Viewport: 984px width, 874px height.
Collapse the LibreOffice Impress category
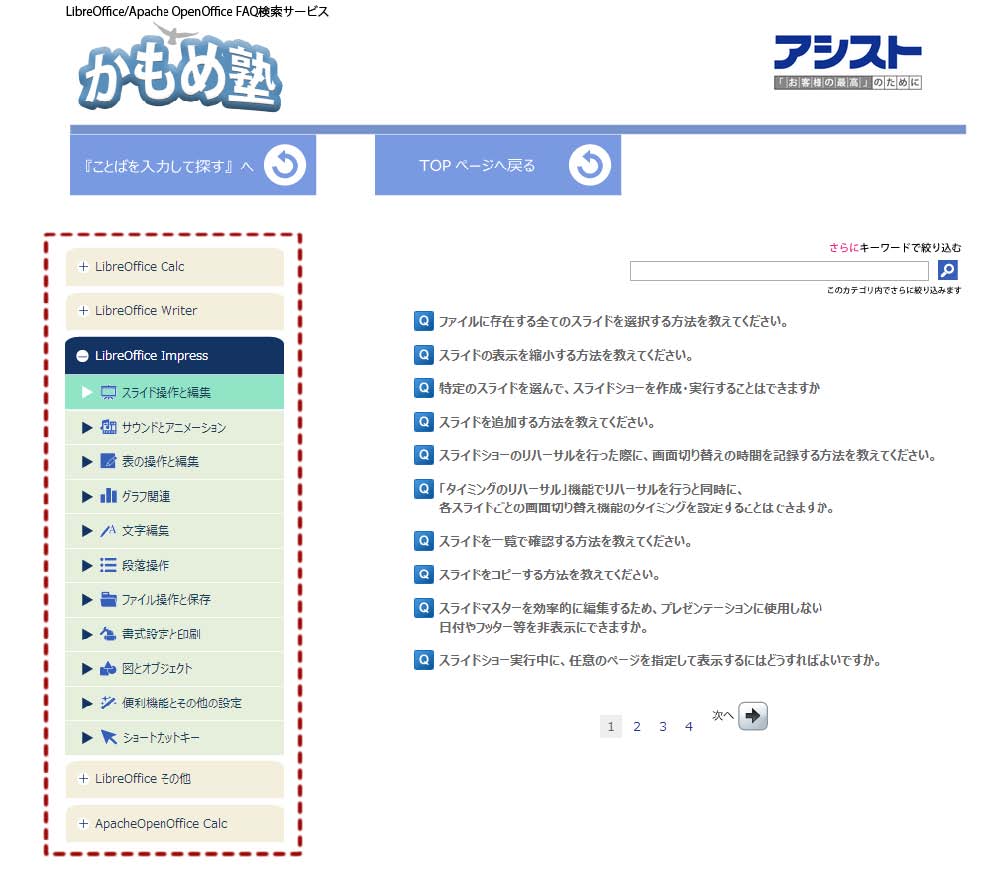174,356
